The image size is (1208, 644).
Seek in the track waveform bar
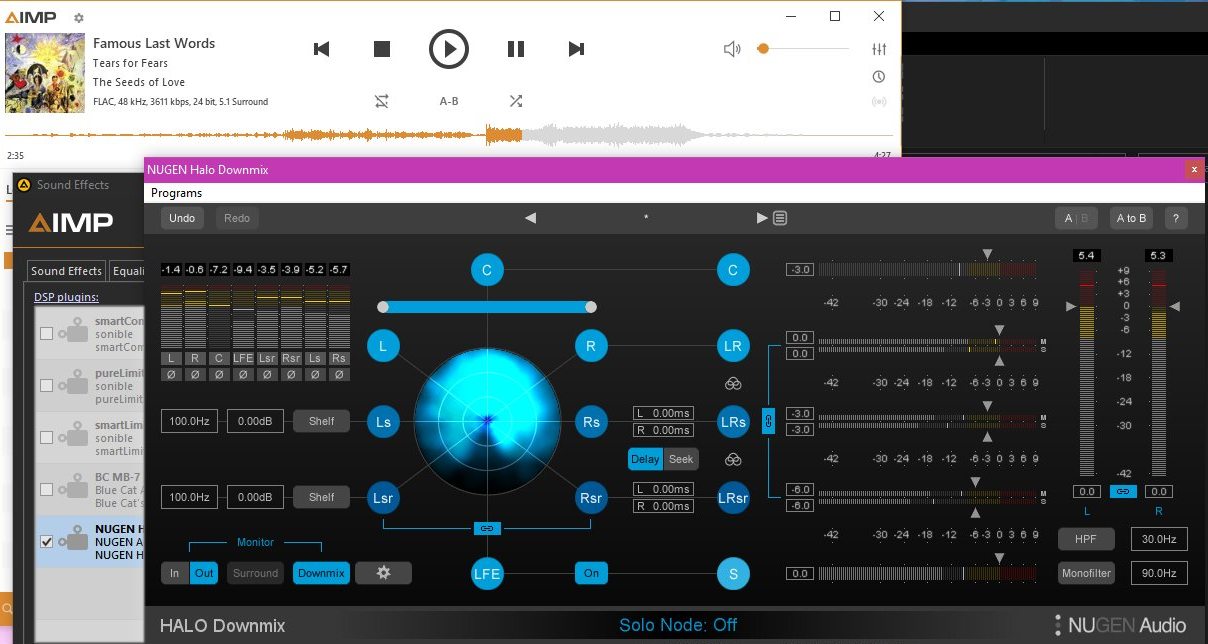[449, 135]
